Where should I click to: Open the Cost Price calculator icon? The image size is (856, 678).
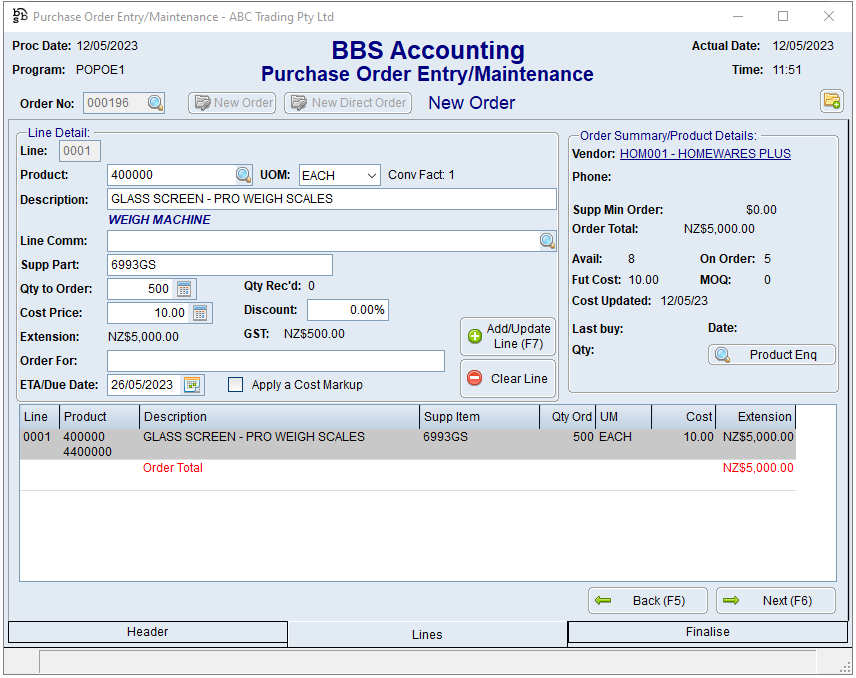pos(200,313)
